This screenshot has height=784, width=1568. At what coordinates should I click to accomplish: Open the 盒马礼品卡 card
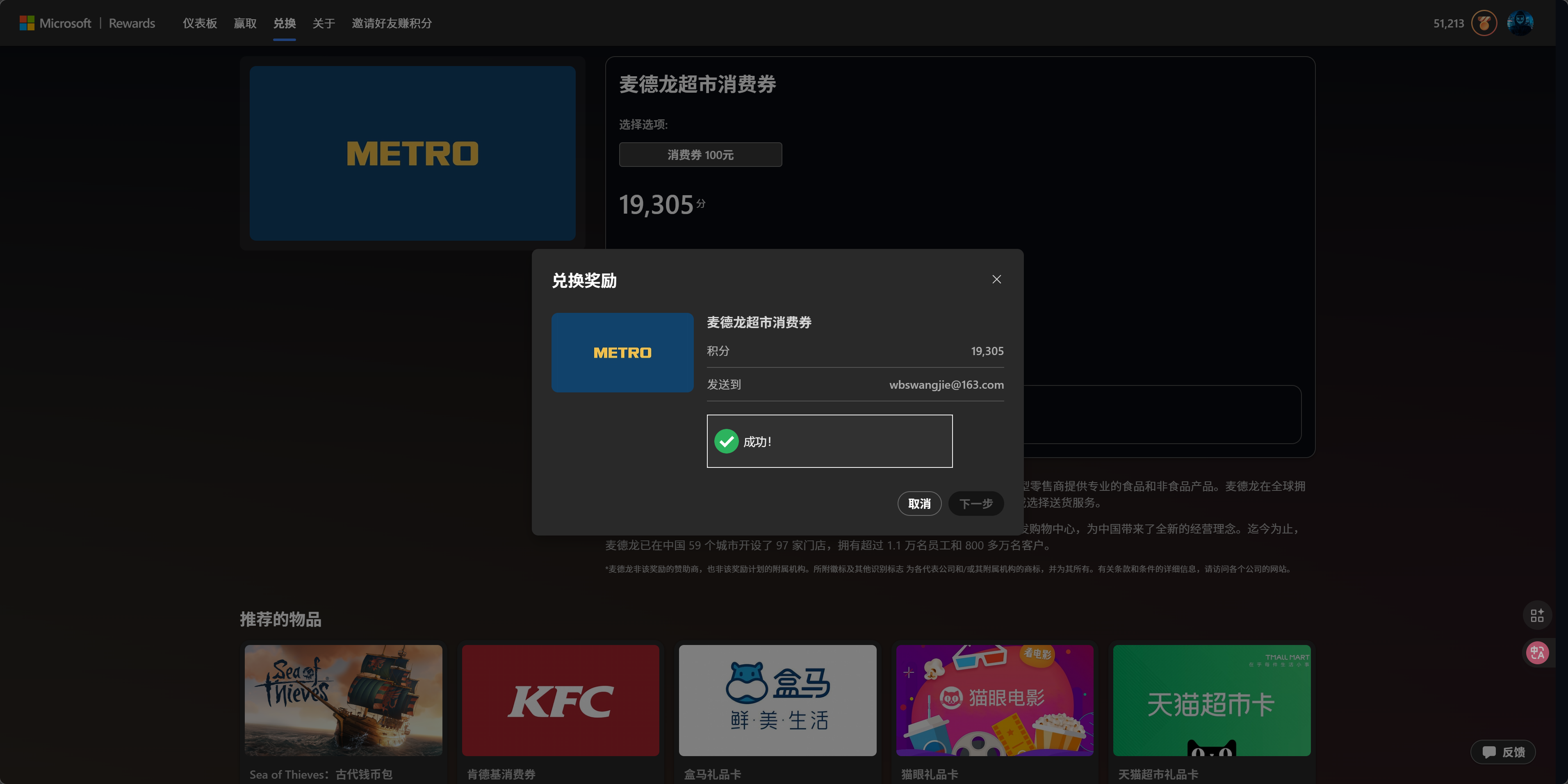pyautogui.click(x=777, y=701)
